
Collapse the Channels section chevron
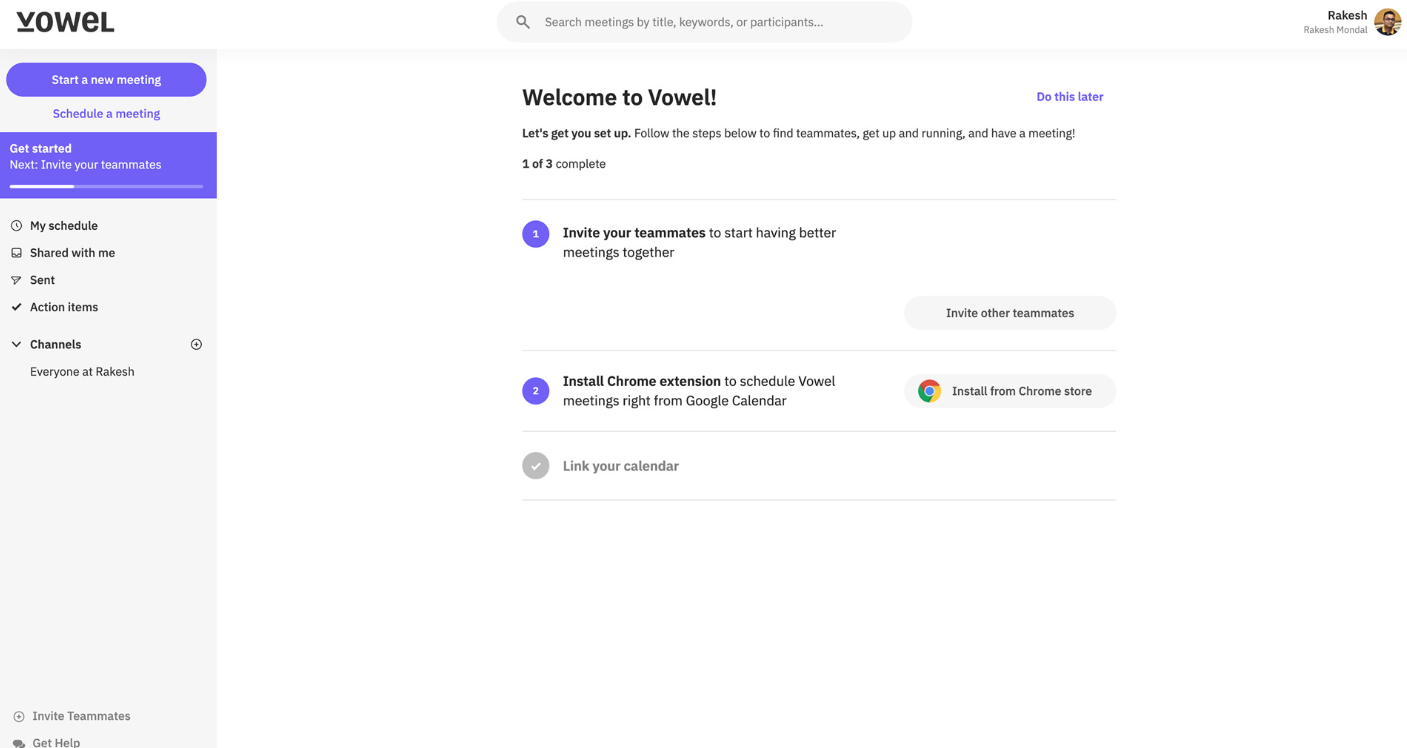pyautogui.click(x=16, y=344)
